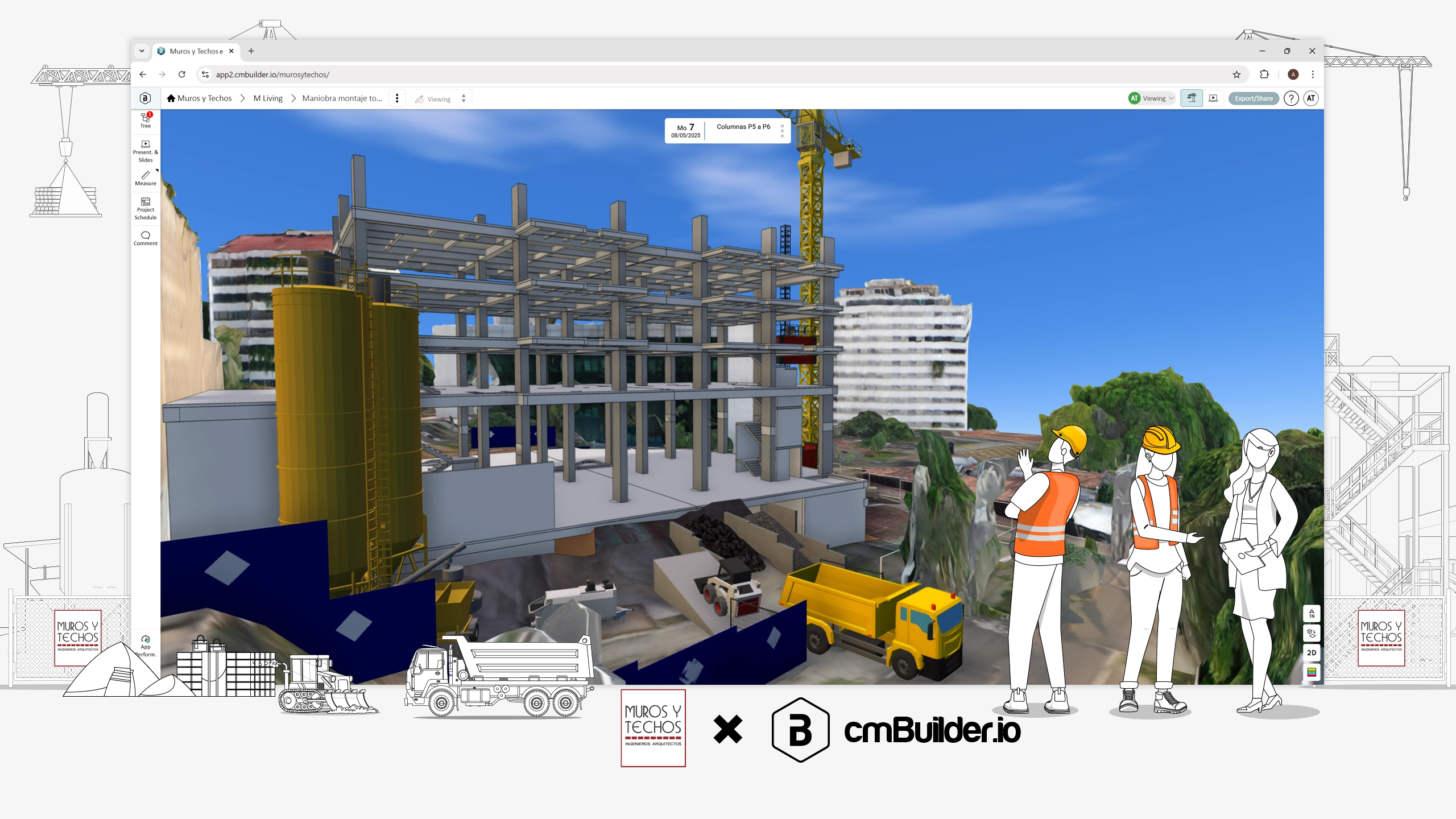
Task: Toggle perspective orbit view mode
Action: pyautogui.click(x=1312, y=633)
